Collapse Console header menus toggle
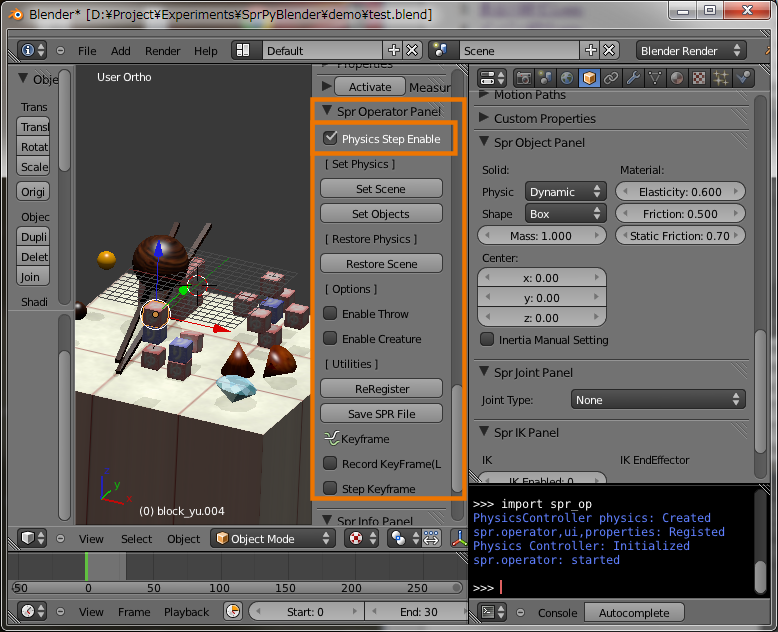778x632 pixels. pos(520,612)
